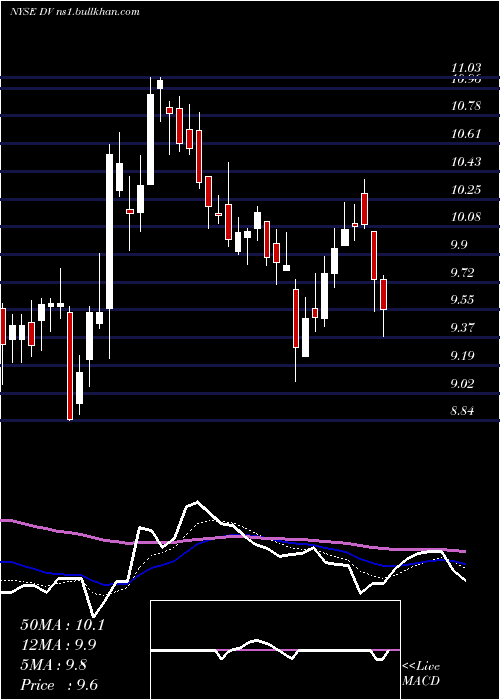Click the Price : 9.6 readout
Screen dimensions: 500x700
click(59, 685)
